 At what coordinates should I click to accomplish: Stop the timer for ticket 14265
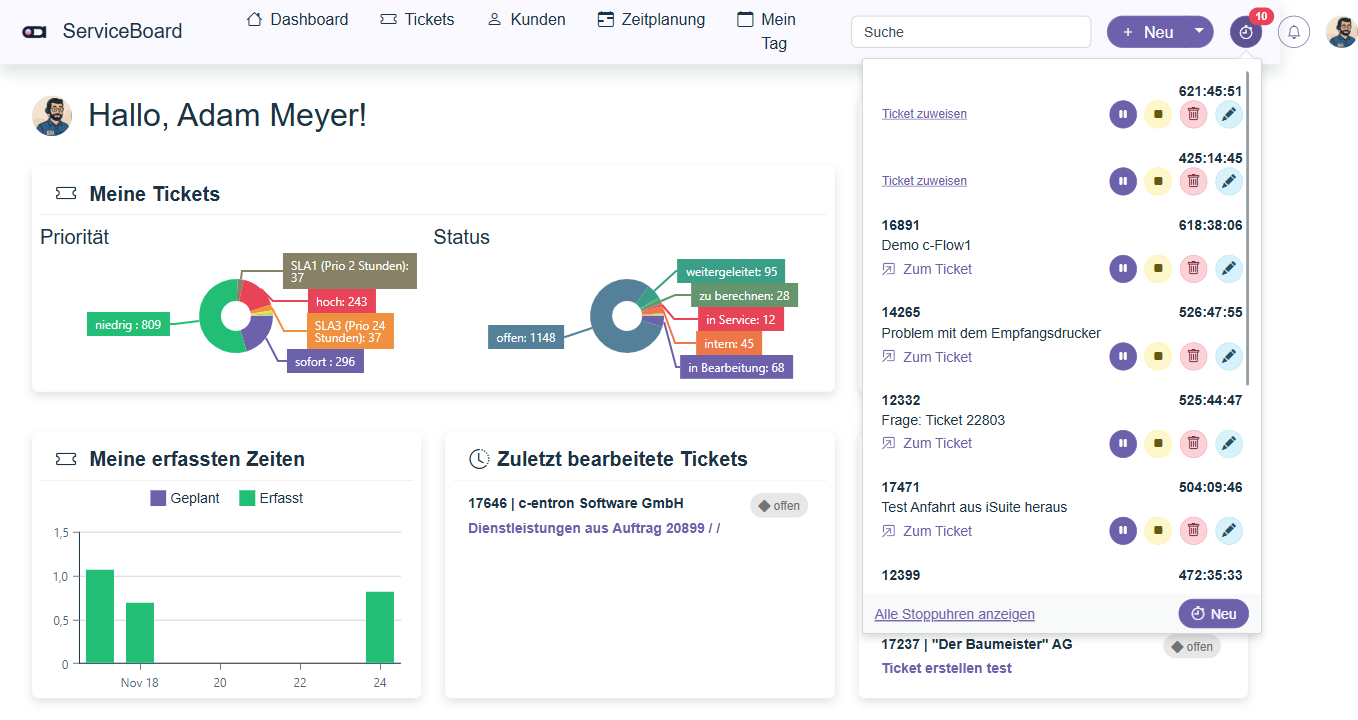pyautogui.click(x=1158, y=356)
